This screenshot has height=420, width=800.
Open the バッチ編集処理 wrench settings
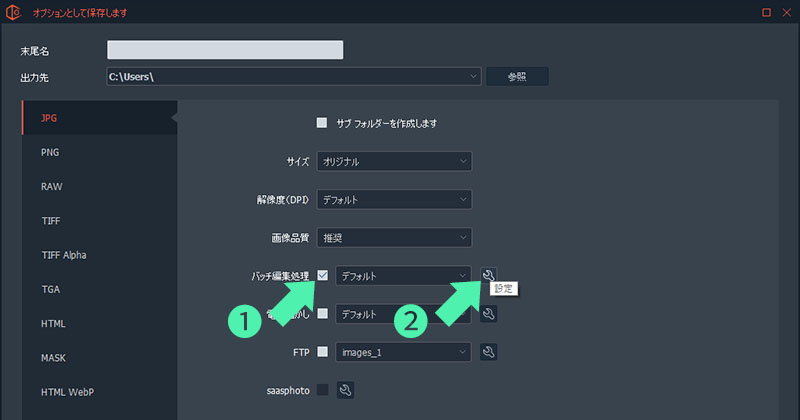(488, 275)
